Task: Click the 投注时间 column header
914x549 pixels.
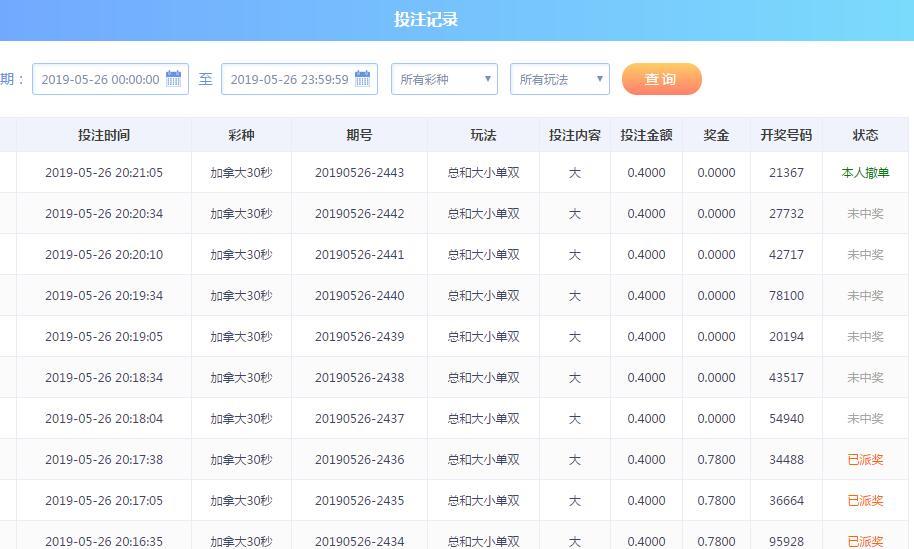Action: (x=104, y=135)
